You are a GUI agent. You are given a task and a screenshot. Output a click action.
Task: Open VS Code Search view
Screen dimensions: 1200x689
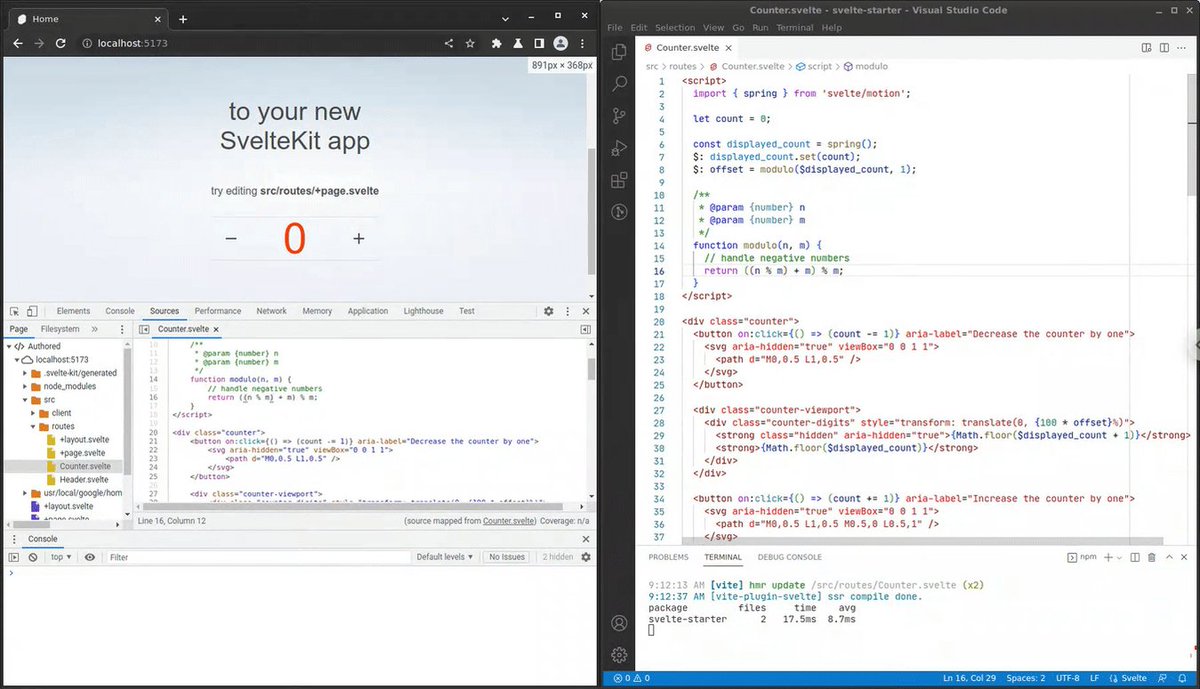tap(619, 84)
